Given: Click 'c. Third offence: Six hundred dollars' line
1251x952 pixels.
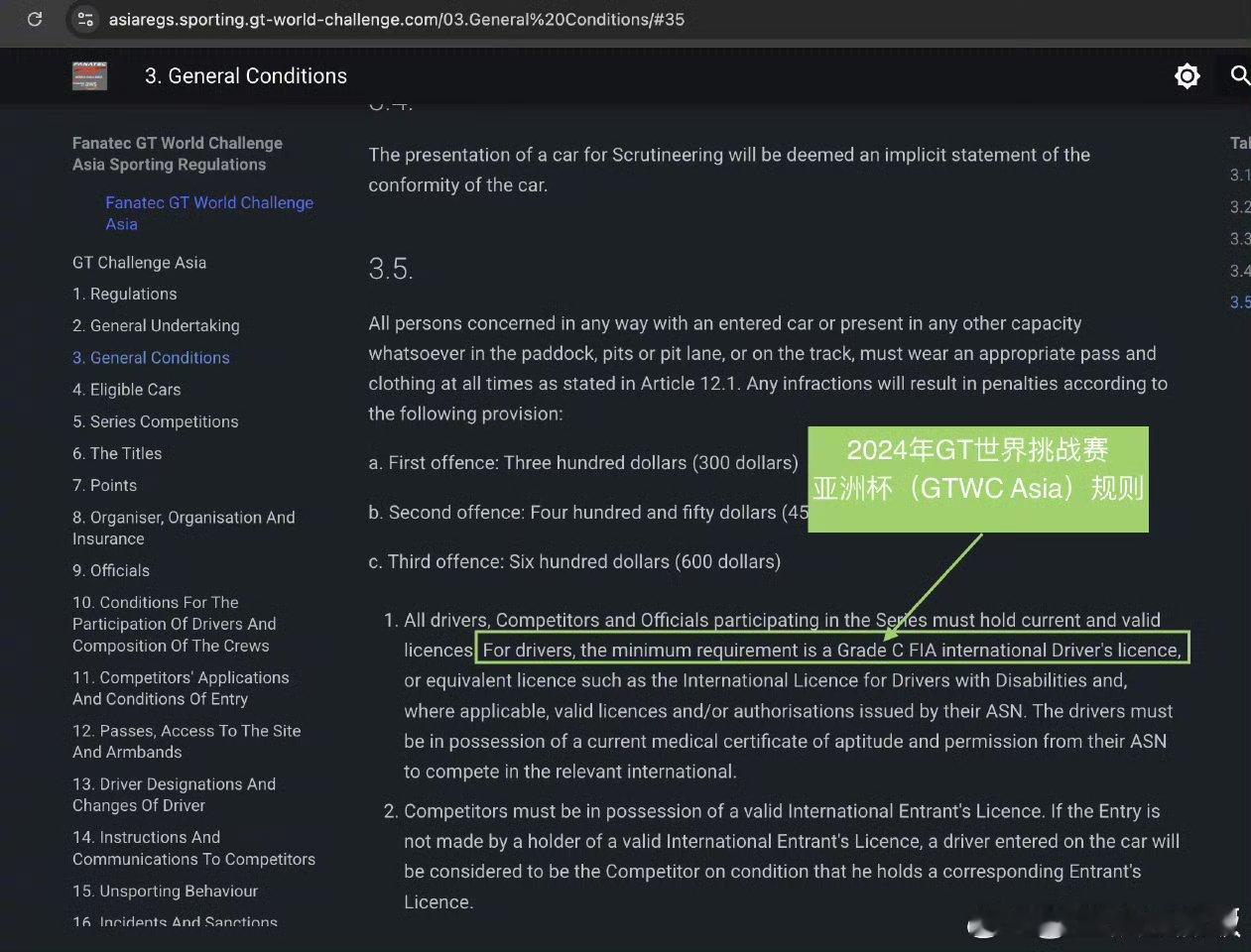Looking at the screenshot, I should pyautogui.click(x=574, y=561).
